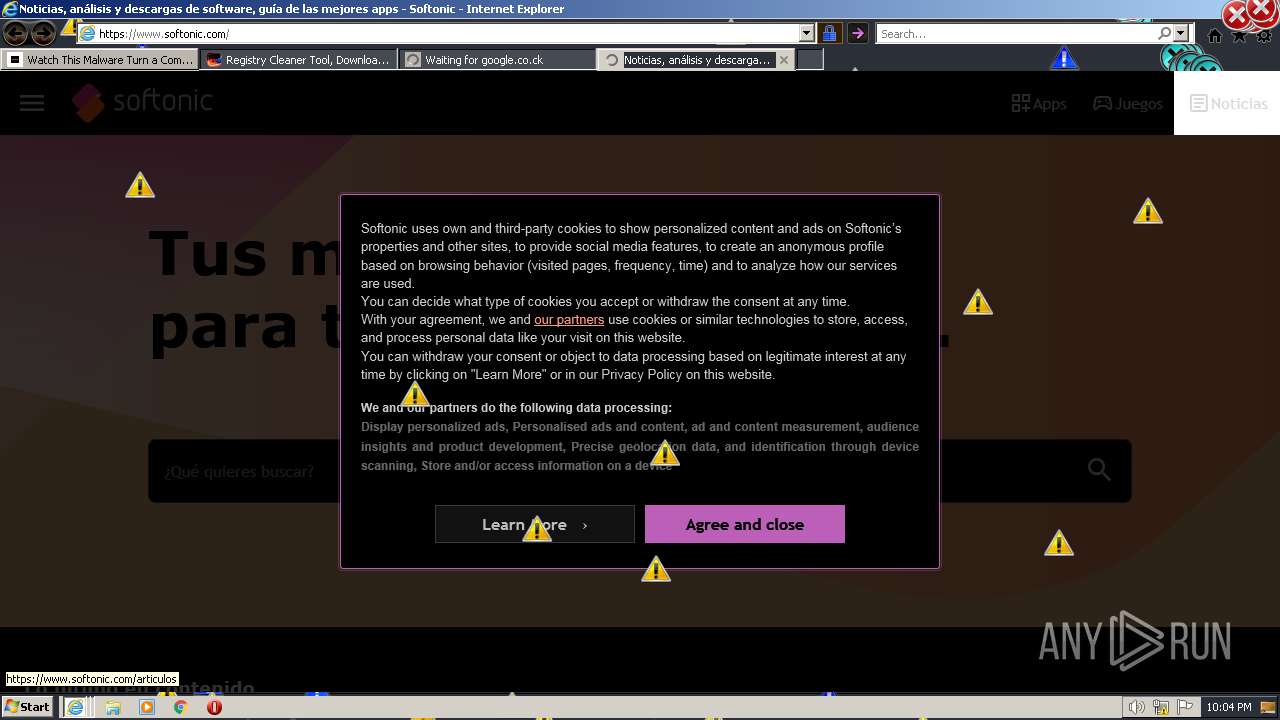
Task: Open Windows Explorer folder taskbar icon
Action: coord(113,707)
